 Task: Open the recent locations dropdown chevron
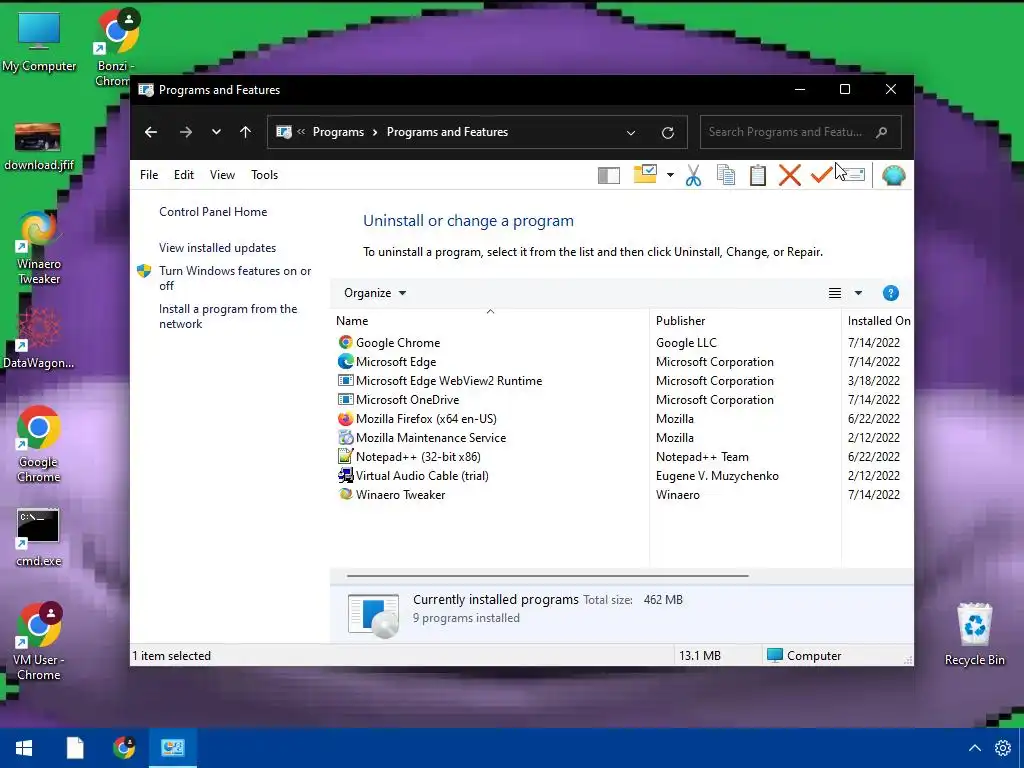click(216, 132)
